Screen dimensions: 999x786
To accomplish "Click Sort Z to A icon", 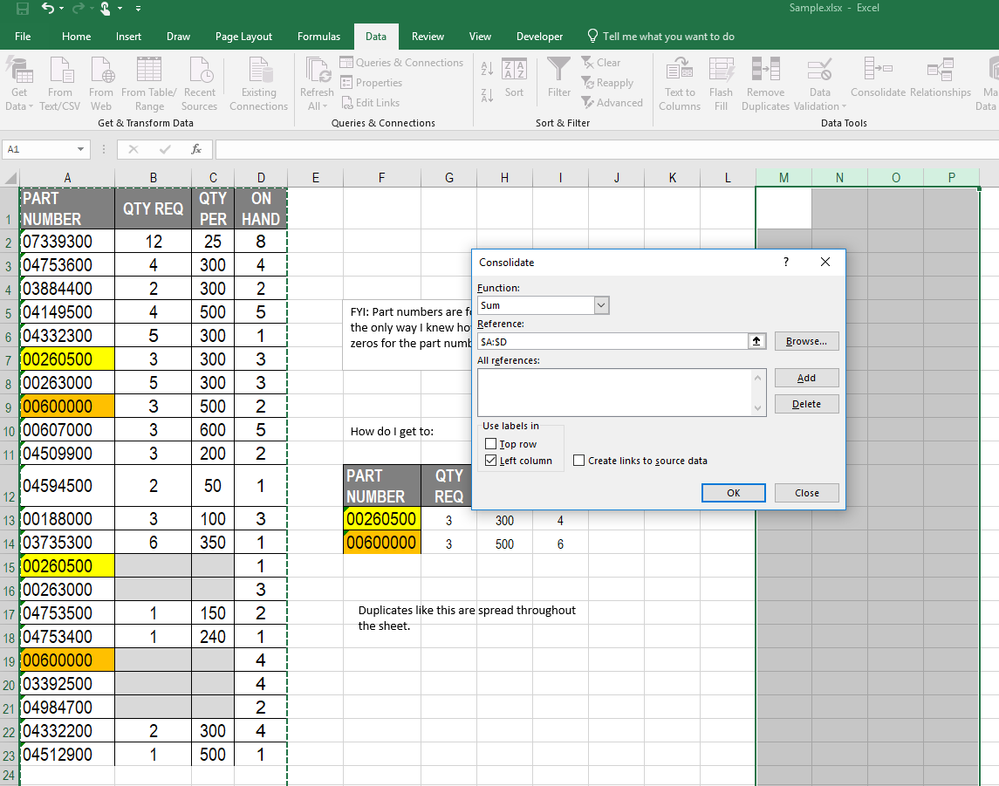I will coord(487,96).
